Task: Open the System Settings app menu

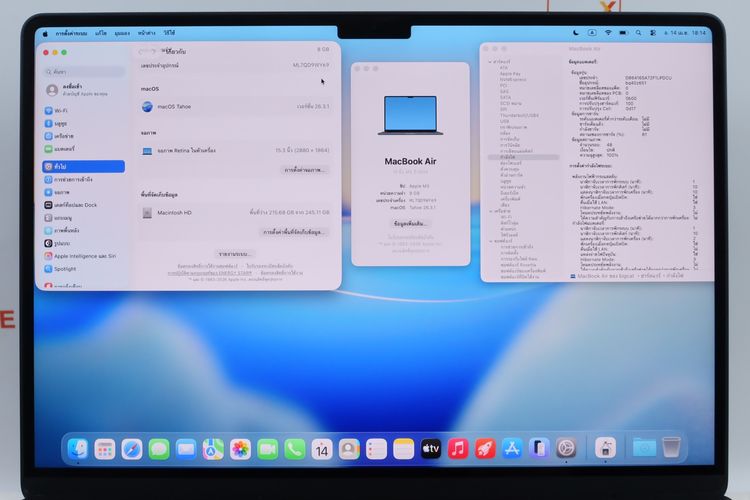Action: pos(71,33)
